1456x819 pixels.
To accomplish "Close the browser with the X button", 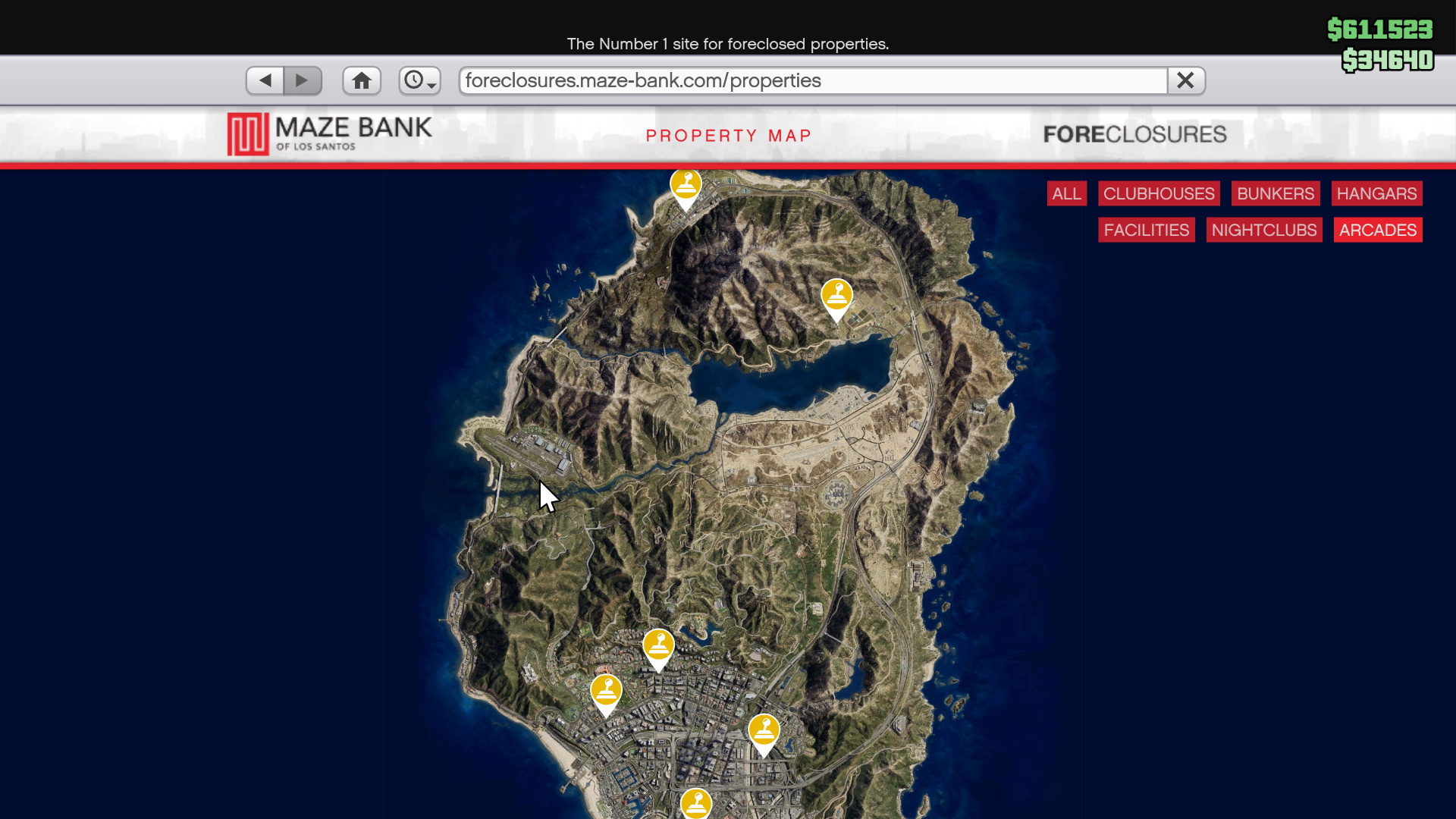I will 1186,80.
